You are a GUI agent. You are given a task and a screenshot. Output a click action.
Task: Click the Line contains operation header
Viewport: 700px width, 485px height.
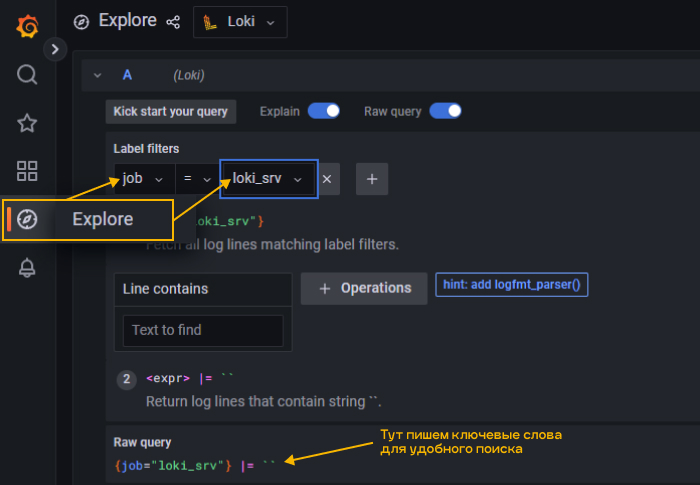pyautogui.click(x=203, y=289)
